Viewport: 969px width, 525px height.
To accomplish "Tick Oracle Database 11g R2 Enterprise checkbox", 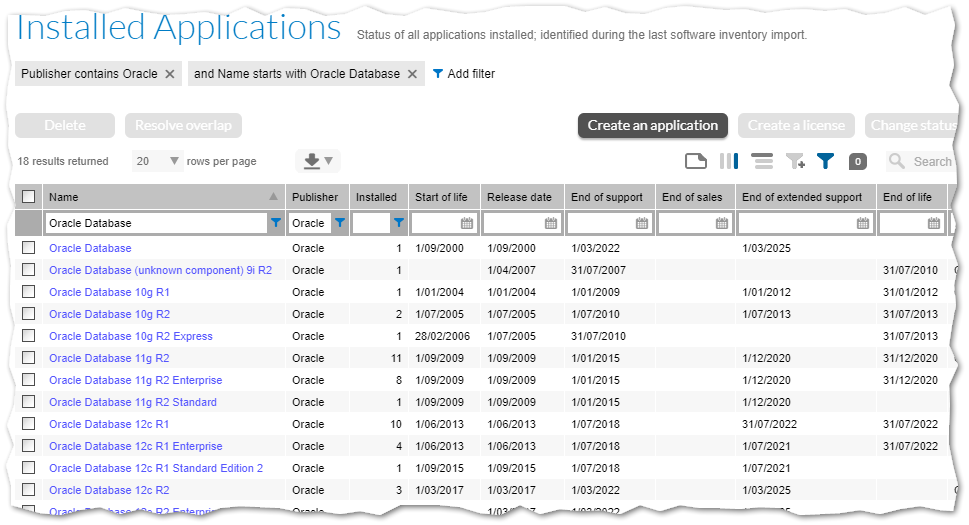I will point(28,380).
